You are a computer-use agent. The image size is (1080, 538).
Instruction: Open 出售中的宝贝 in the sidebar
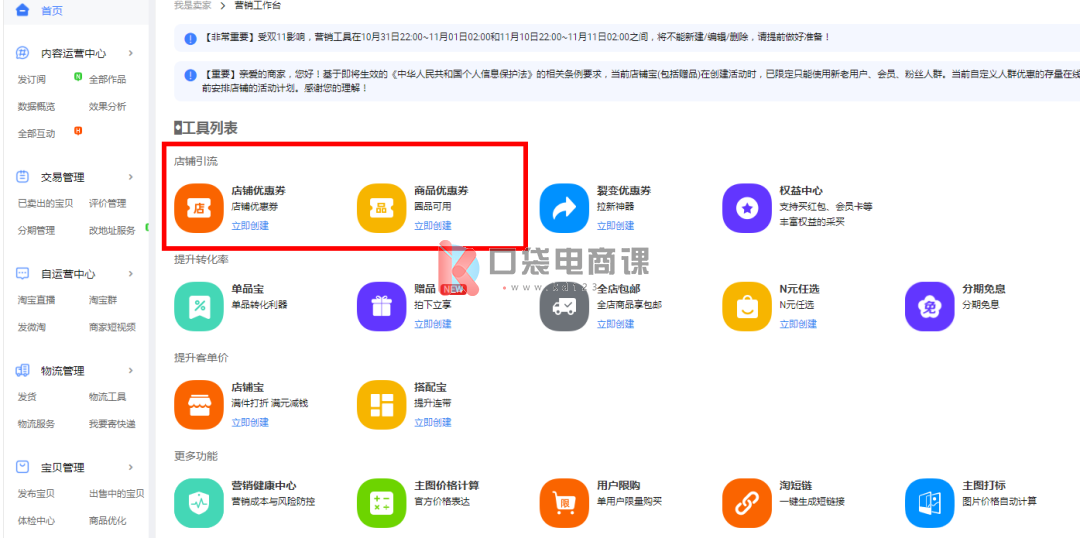(x=116, y=493)
